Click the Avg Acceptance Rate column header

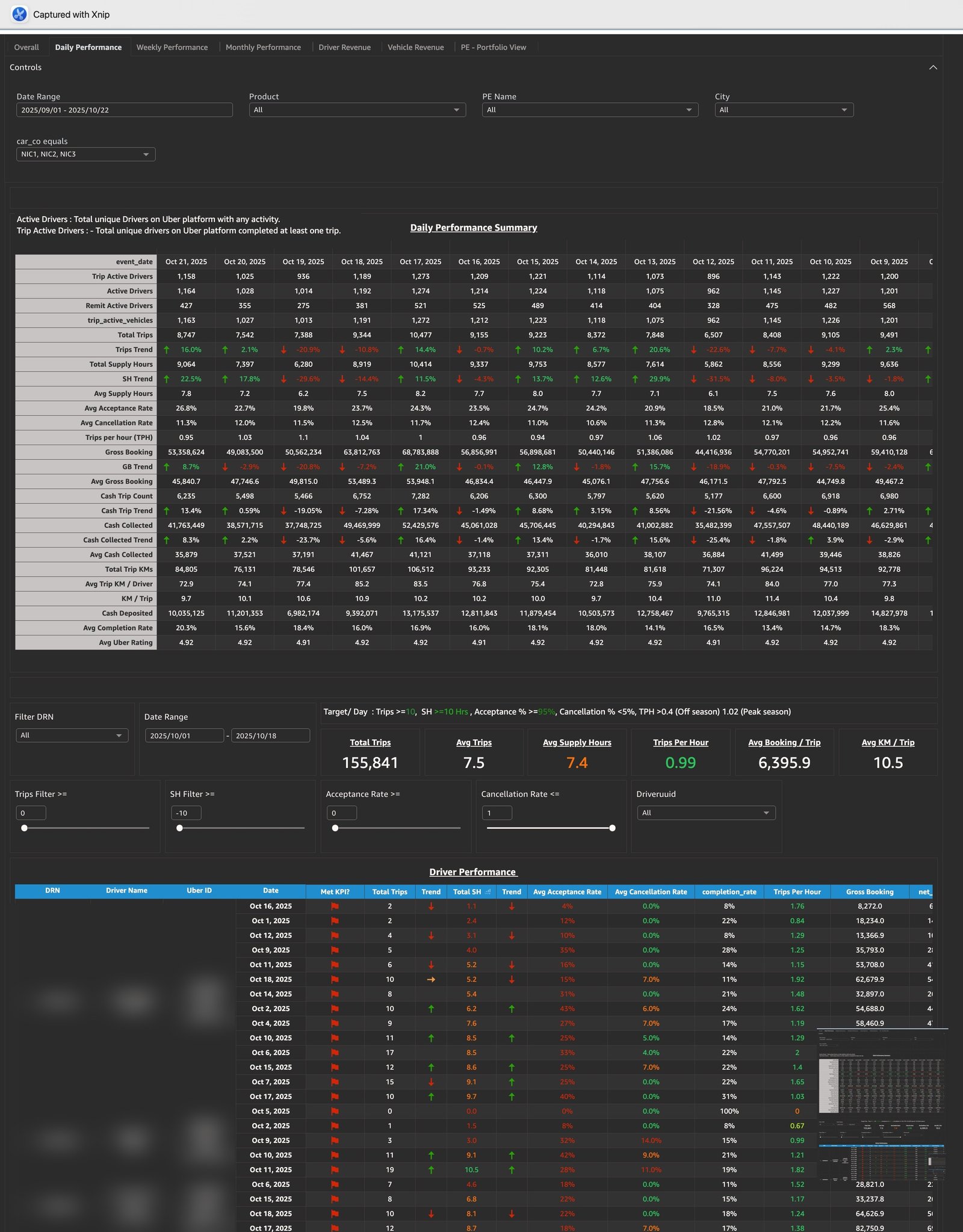point(567,892)
